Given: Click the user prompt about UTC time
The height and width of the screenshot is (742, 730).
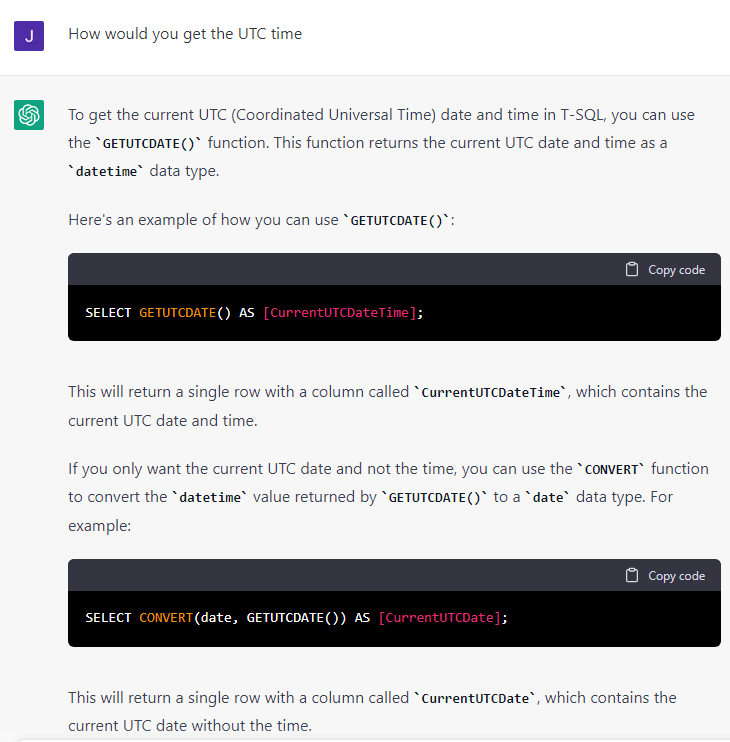Looking at the screenshot, I should click(185, 34).
